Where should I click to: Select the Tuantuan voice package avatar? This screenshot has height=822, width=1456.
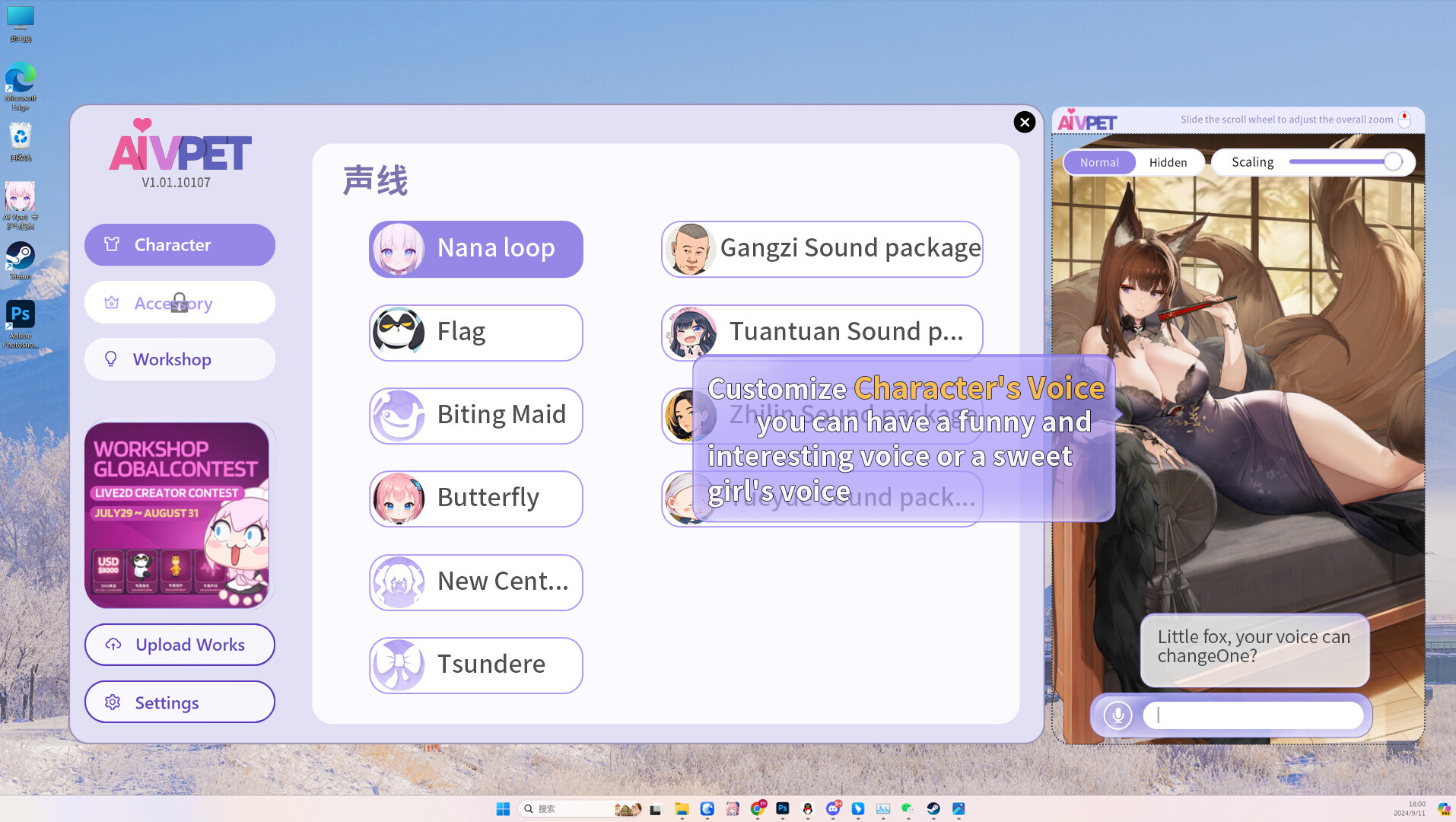point(691,333)
